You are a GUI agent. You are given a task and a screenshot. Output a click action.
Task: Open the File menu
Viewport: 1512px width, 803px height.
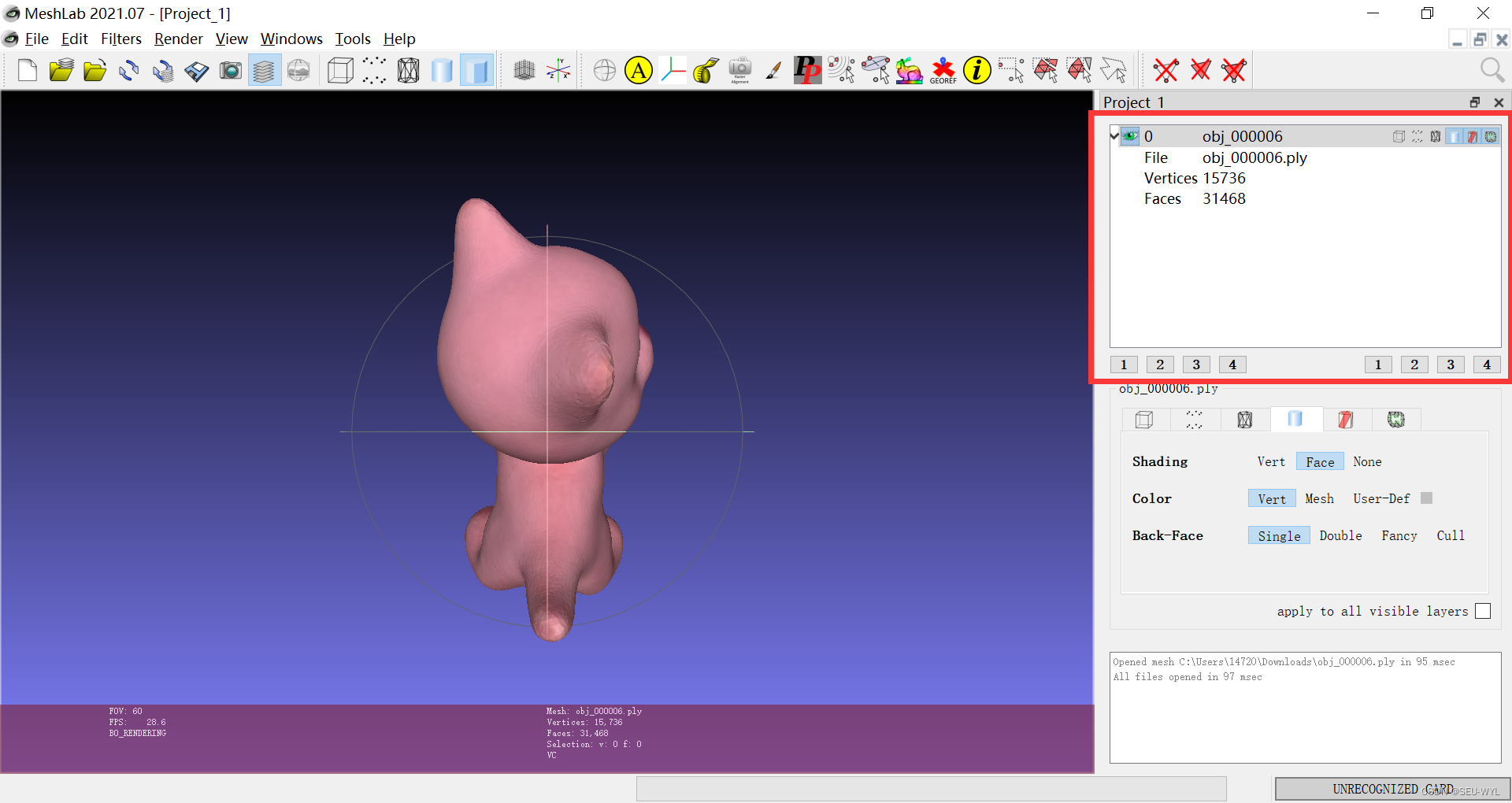(x=36, y=39)
